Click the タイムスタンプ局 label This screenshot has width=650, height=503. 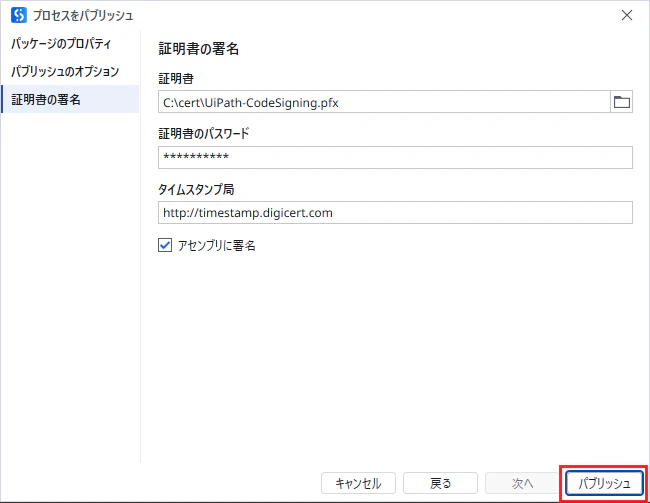tap(196, 190)
